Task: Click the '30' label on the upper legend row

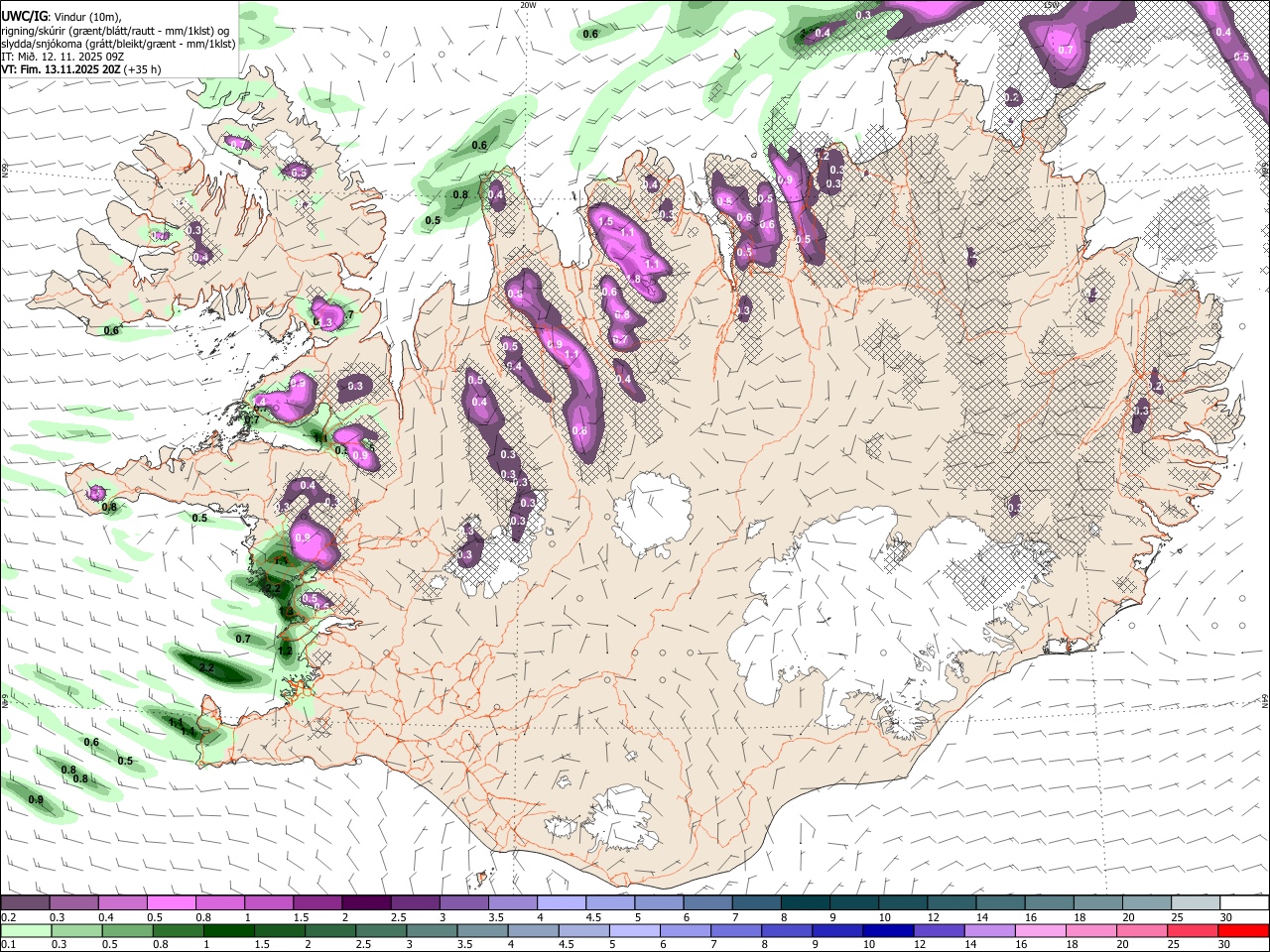Action: pyautogui.click(x=1225, y=917)
